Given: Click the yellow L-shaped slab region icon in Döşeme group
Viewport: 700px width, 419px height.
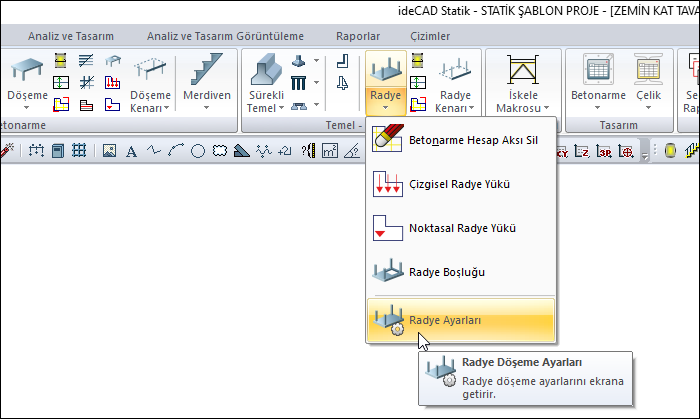Looking at the screenshot, I should click(61, 104).
